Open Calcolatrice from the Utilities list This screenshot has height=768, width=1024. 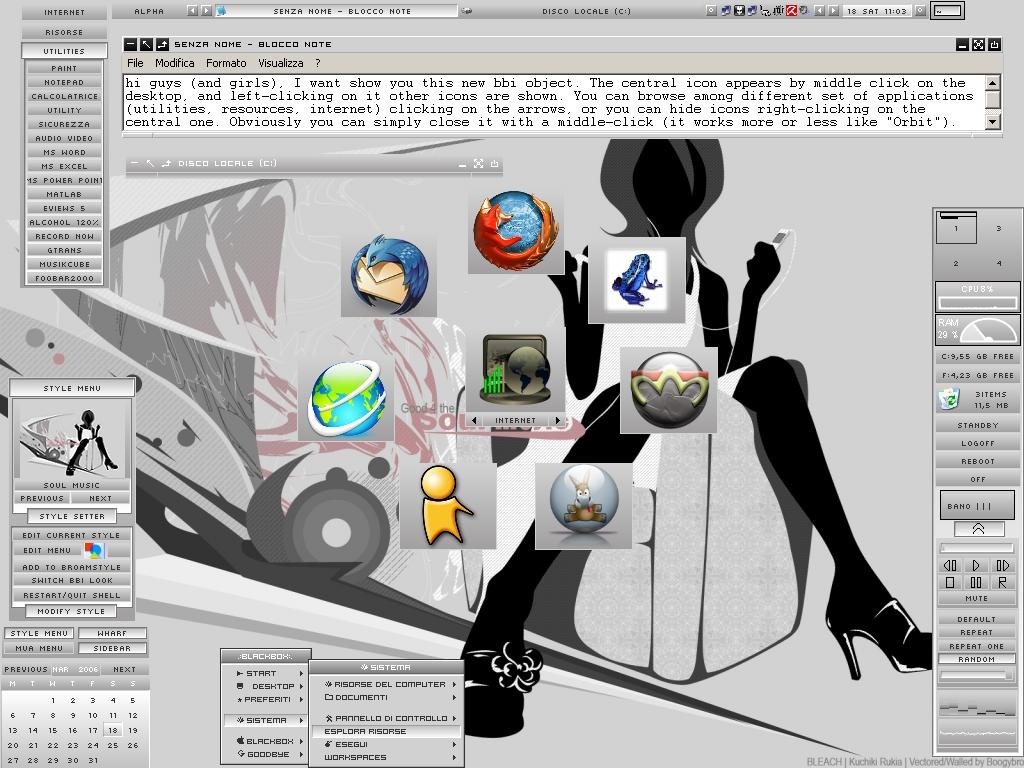64,96
